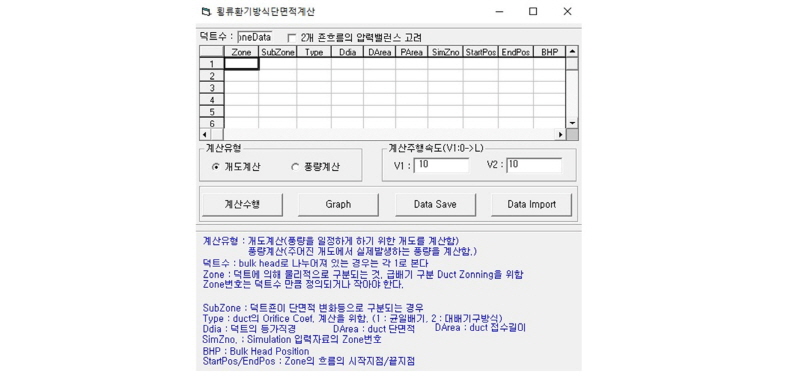Click the PArea column header
This screenshot has width=800, height=381.
coord(412,52)
